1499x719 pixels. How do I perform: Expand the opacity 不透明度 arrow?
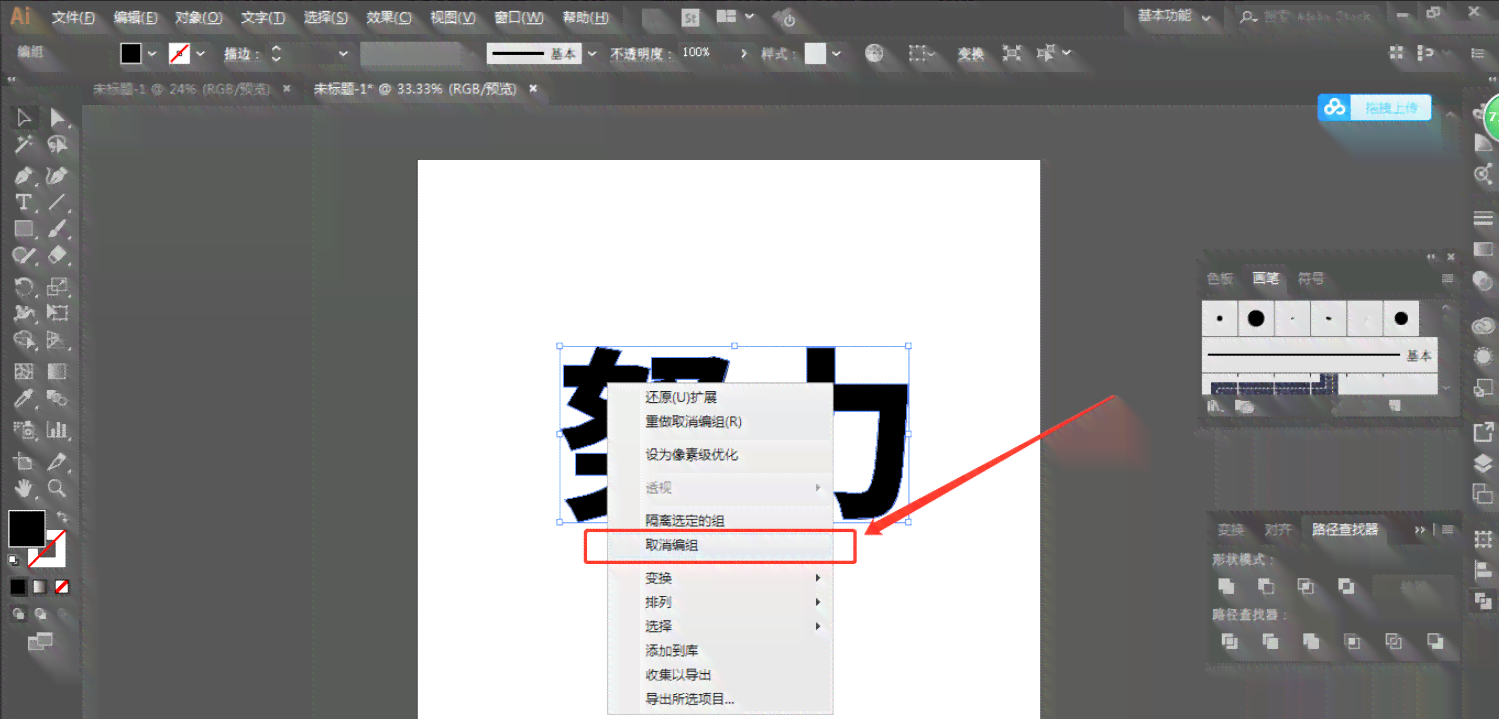click(743, 54)
